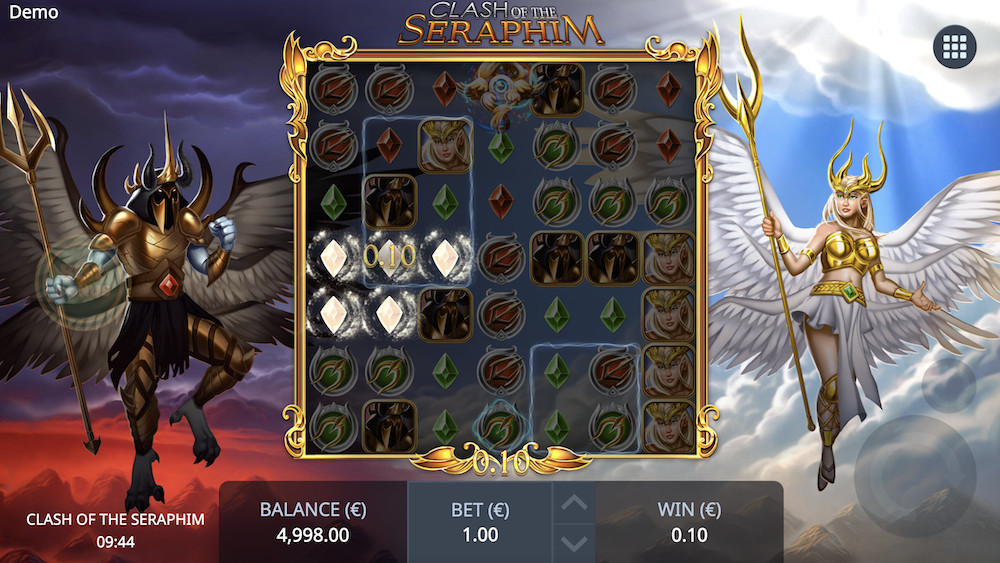This screenshot has width=1000, height=563.
Task: Click the dark seraph symbol in top row
Action: point(557,90)
